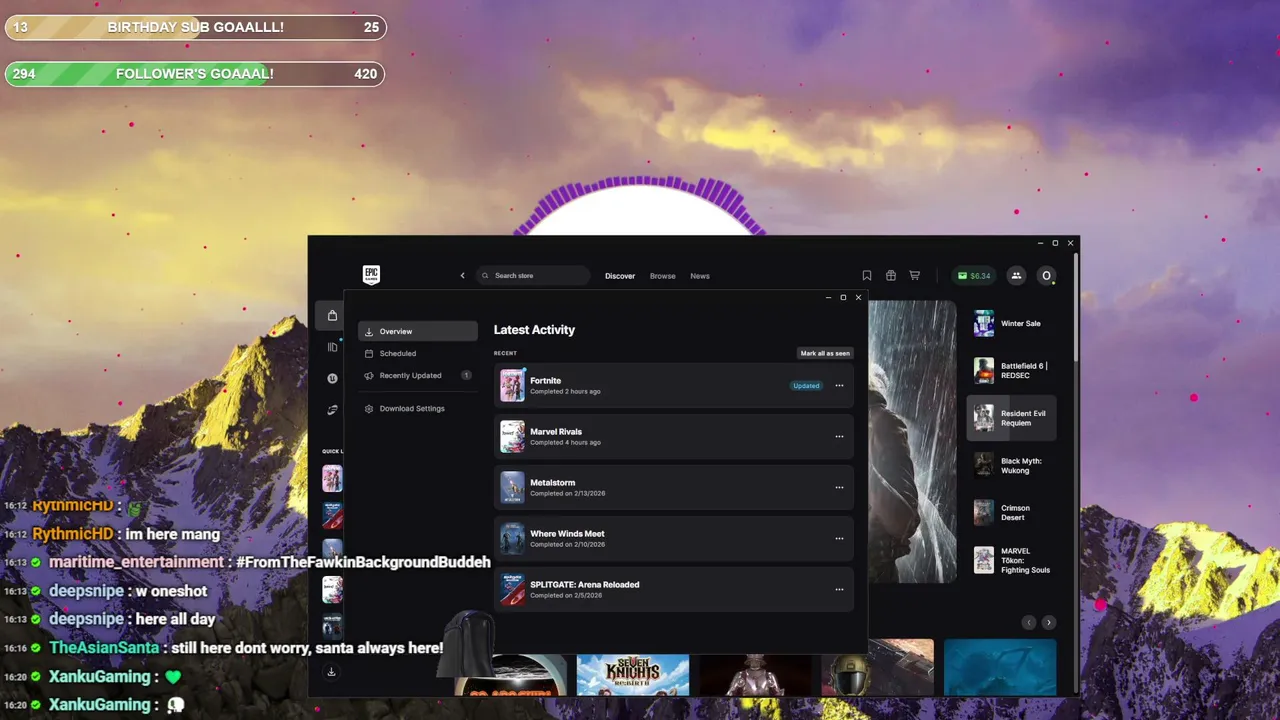Open the Friends icon
Image resolution: width=1280 pixels, height=720 pixels.
[1016, 276]
